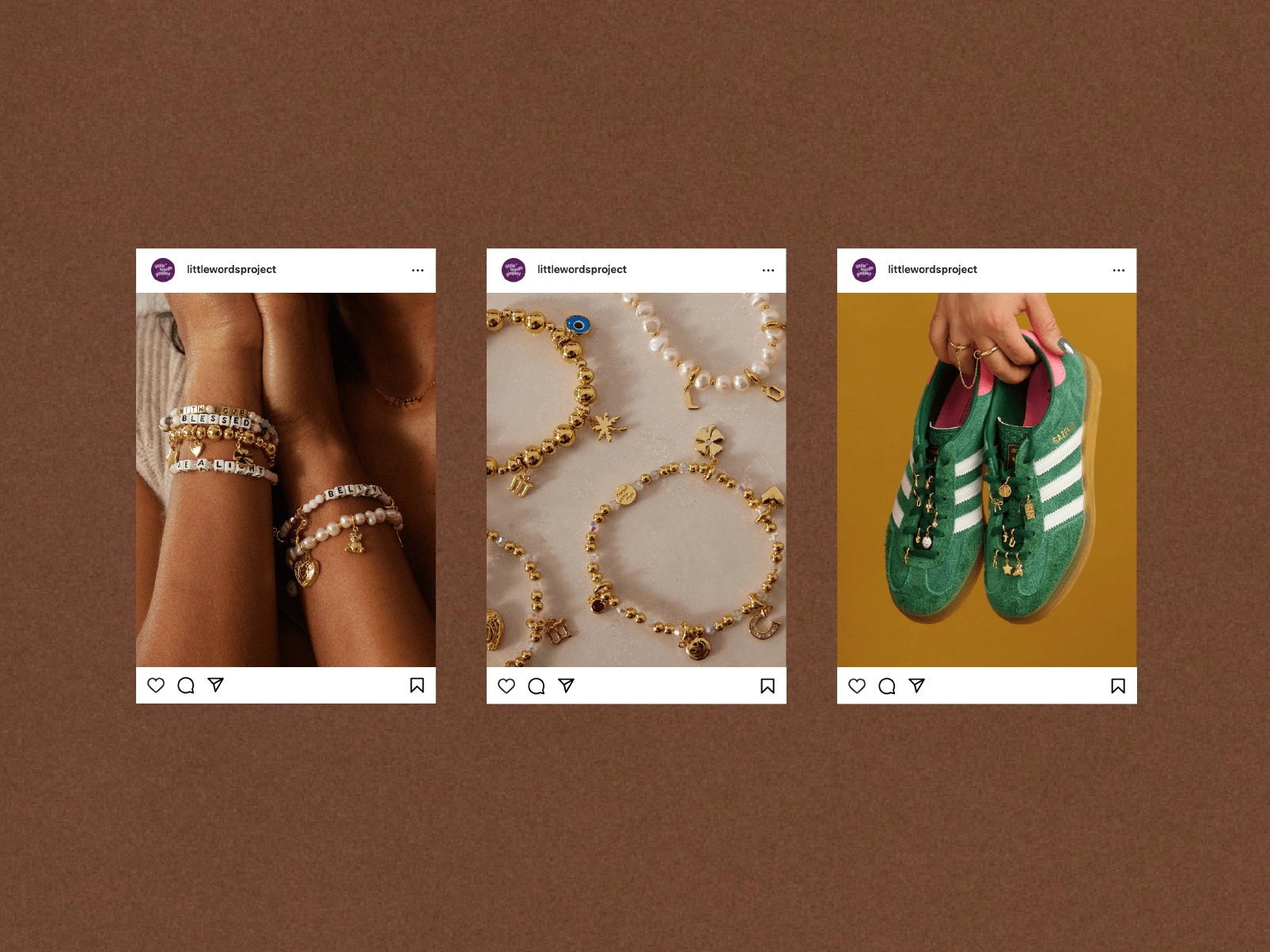Comment on the green sneakers post
Screen dimensions: 1270x952
[887, 686]
